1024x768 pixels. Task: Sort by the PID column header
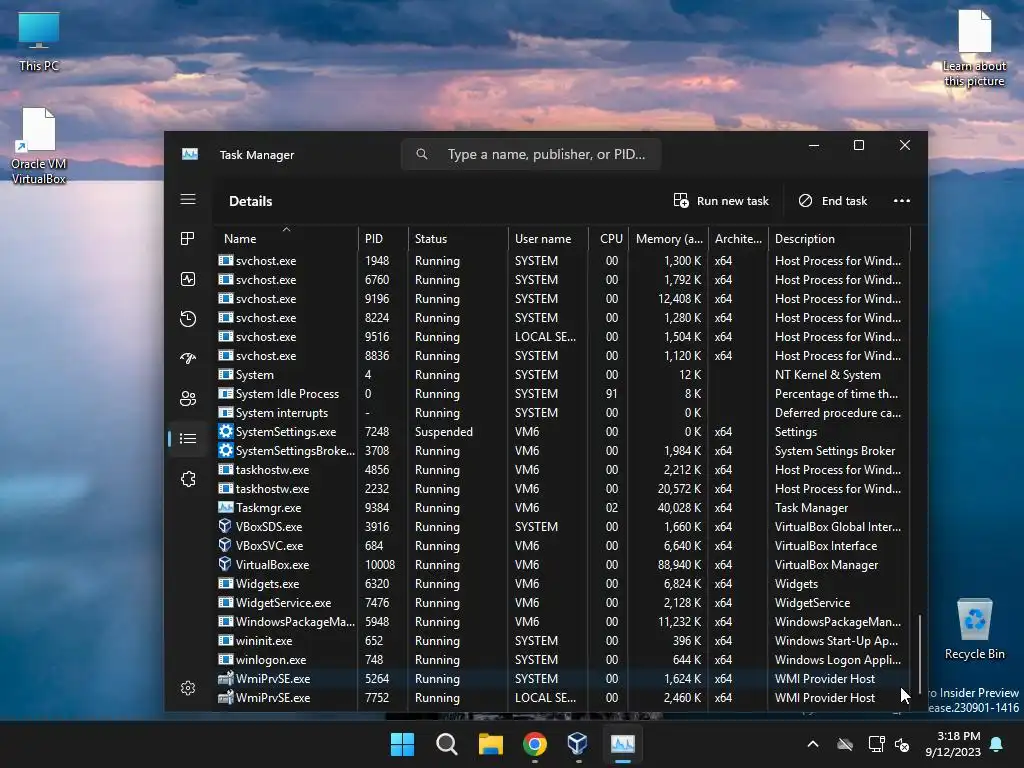tap(383, 238)
